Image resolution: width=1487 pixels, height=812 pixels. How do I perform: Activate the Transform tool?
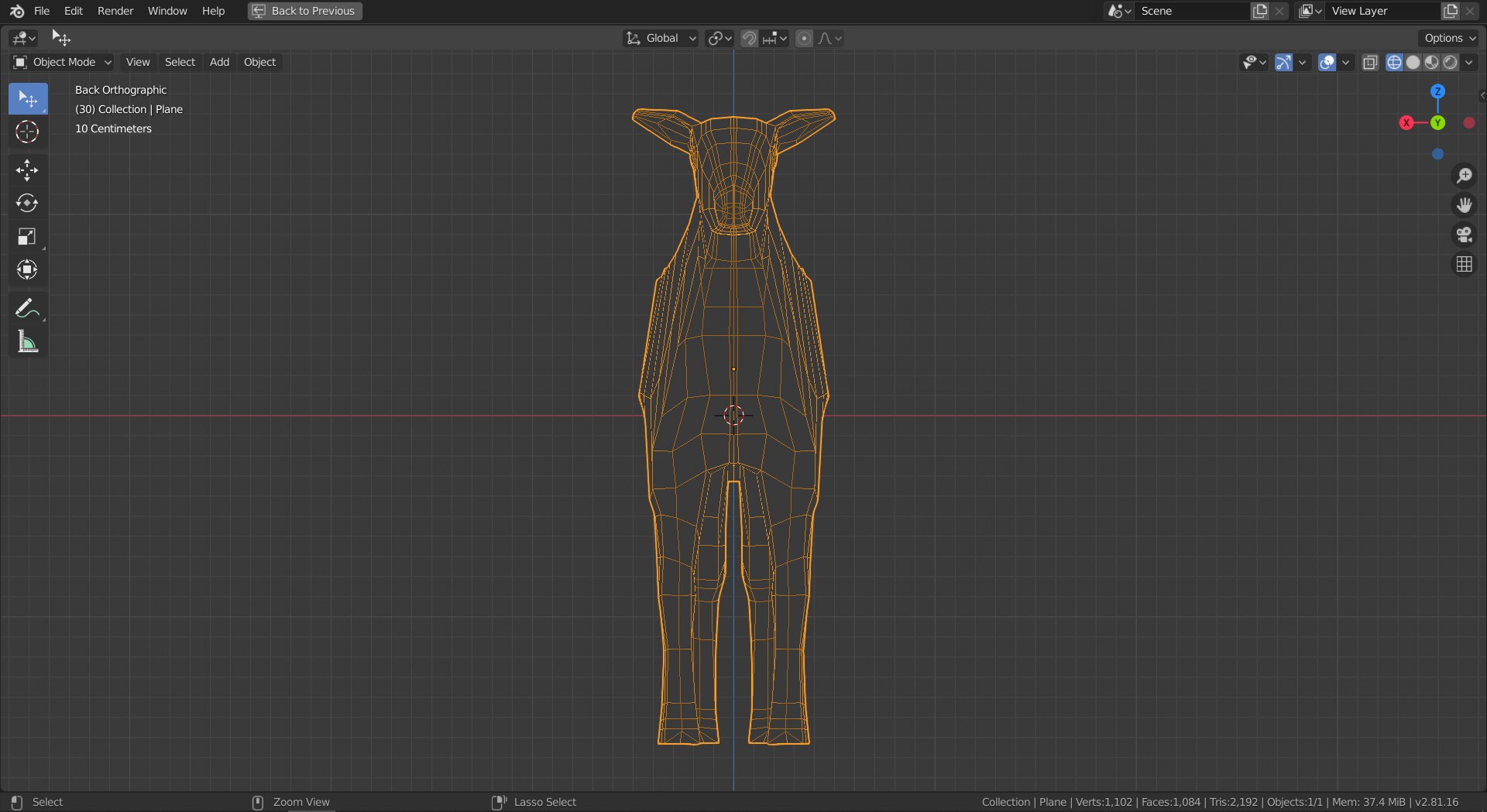tap(28, 270)
